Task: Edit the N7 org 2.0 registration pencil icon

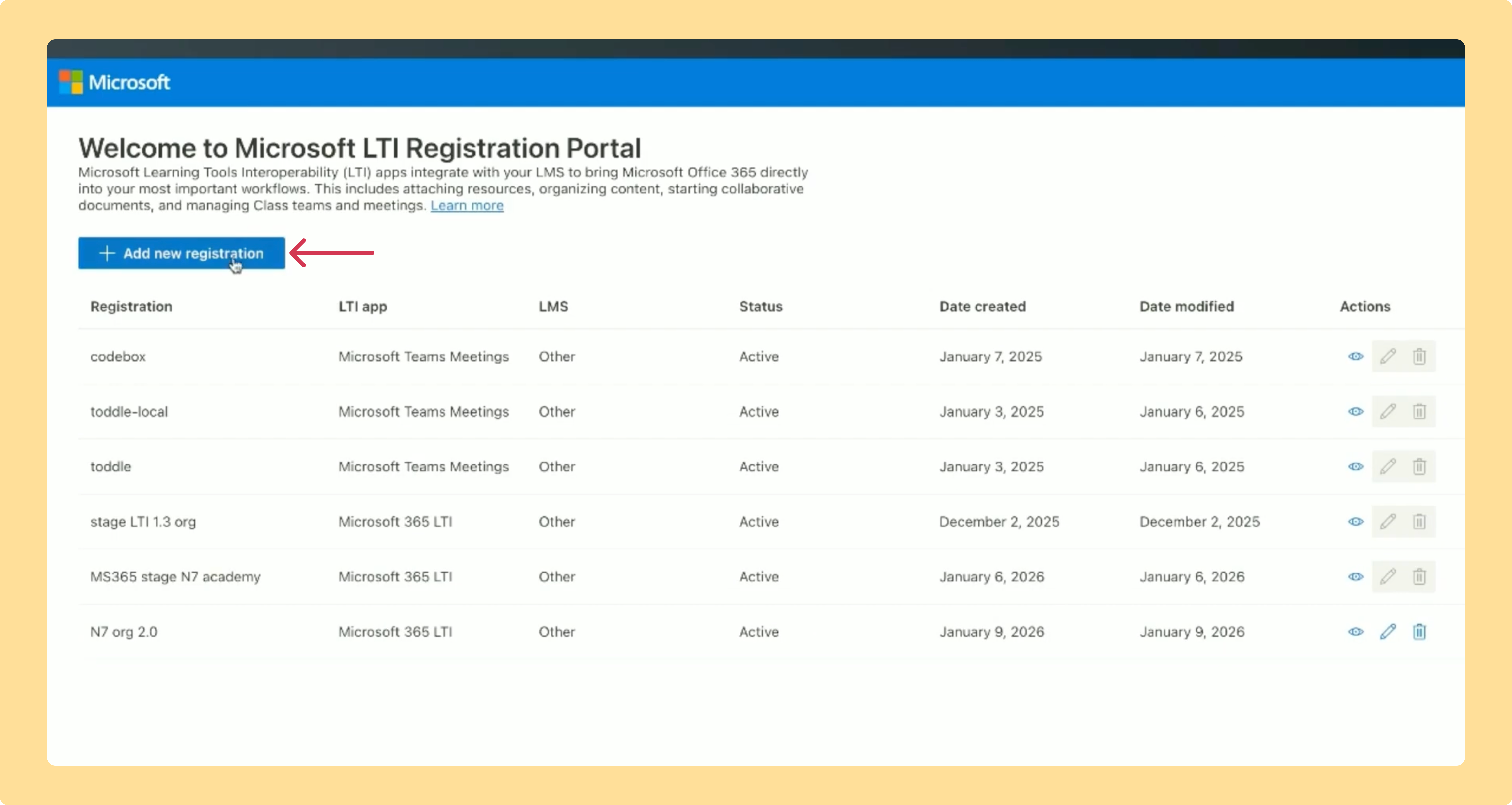Action: (x=1387, y=632)
